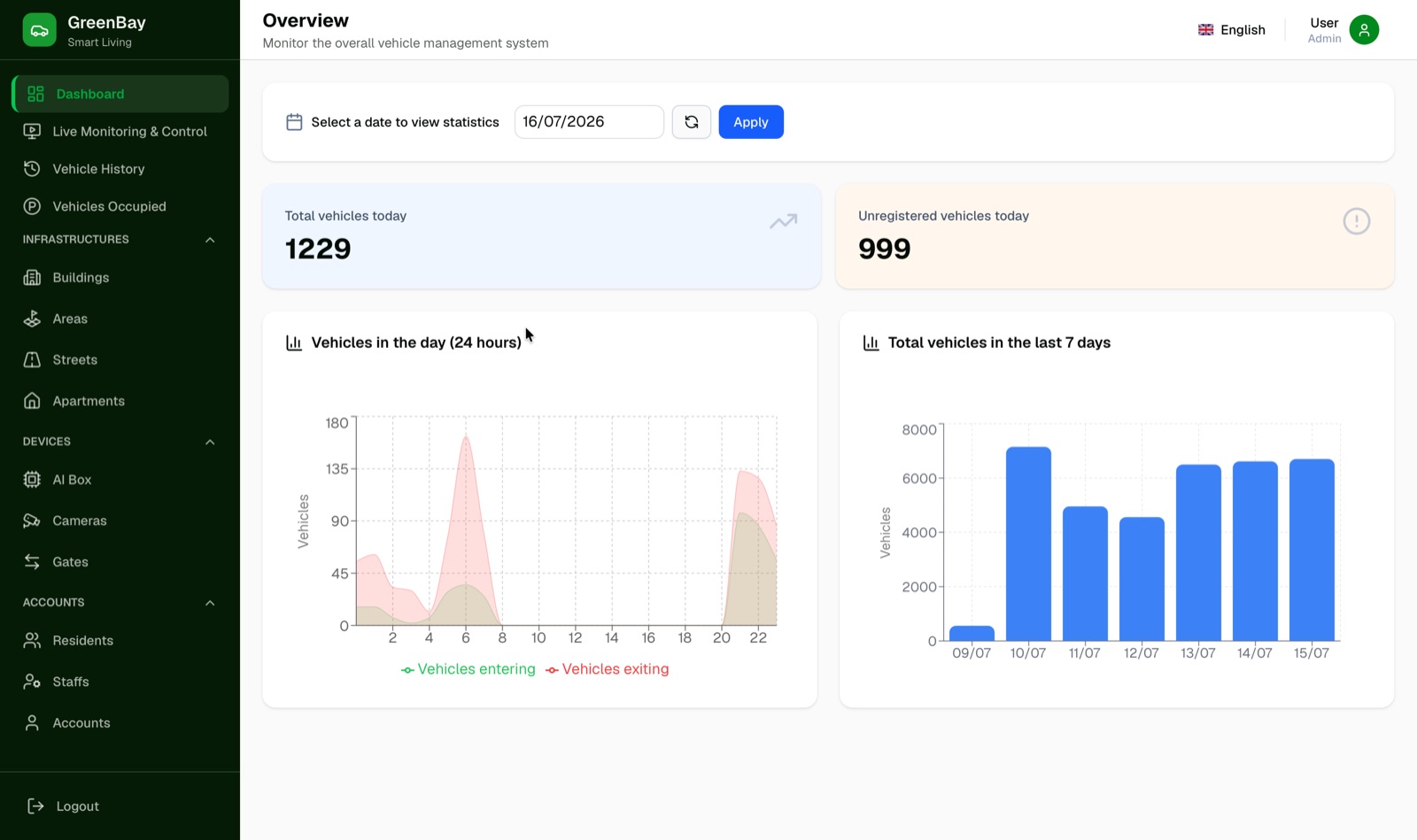This screenshot has width=1417, height=840.
Task: Click the 10/07 bar in weekly chart
Action: [x=1028, y=543]
